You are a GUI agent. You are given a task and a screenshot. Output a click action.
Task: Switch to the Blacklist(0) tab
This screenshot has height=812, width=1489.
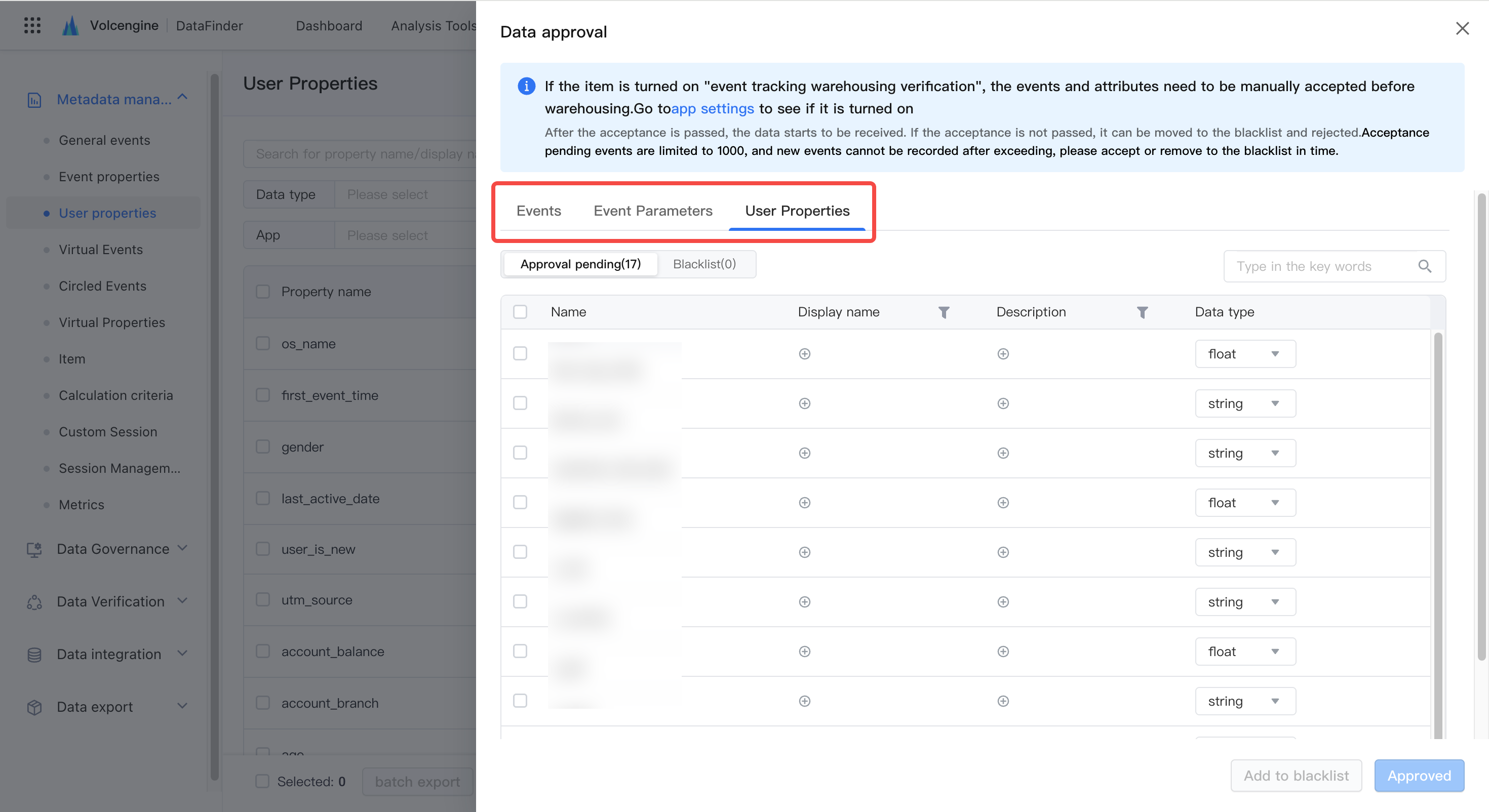pos(704,264)
